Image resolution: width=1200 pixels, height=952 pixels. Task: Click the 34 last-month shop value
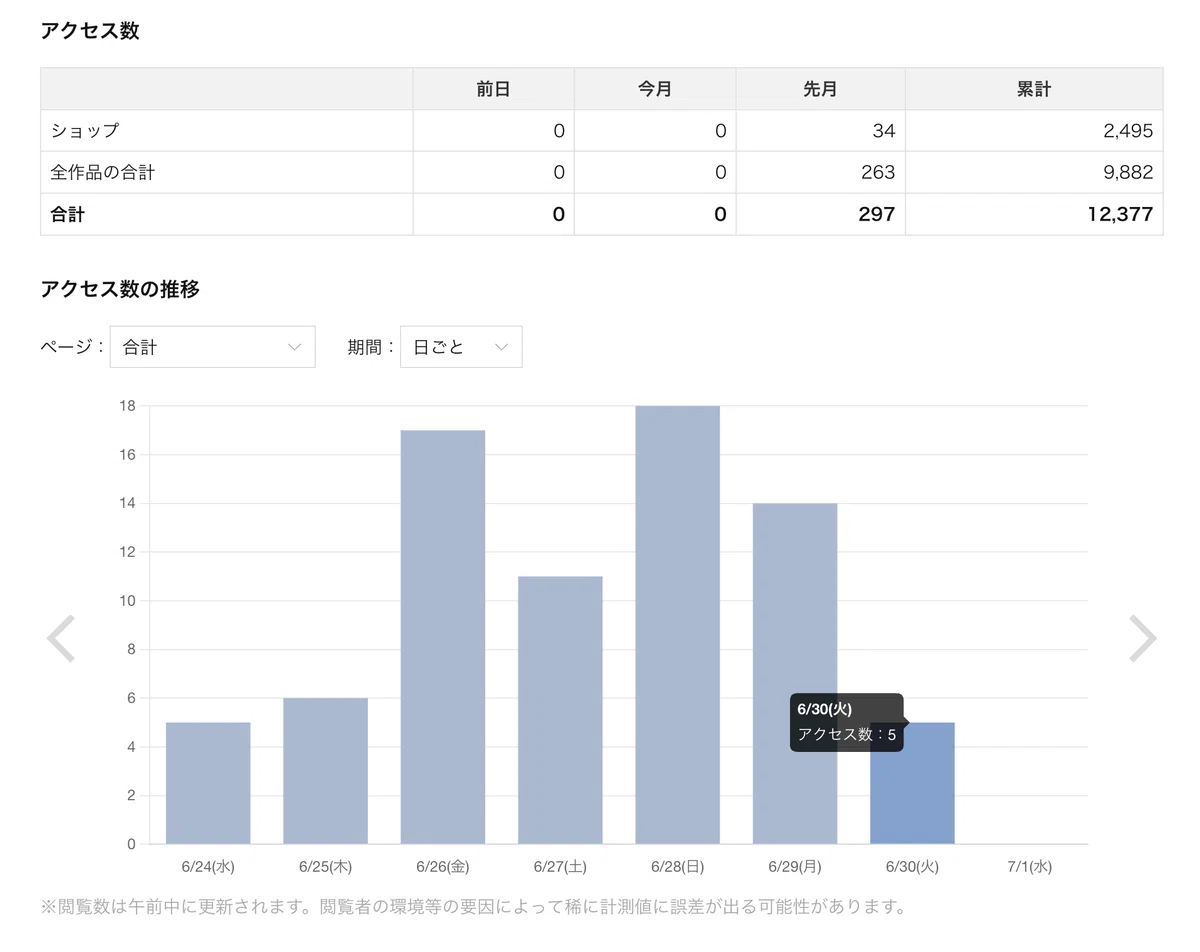click(x=884, y=131)
